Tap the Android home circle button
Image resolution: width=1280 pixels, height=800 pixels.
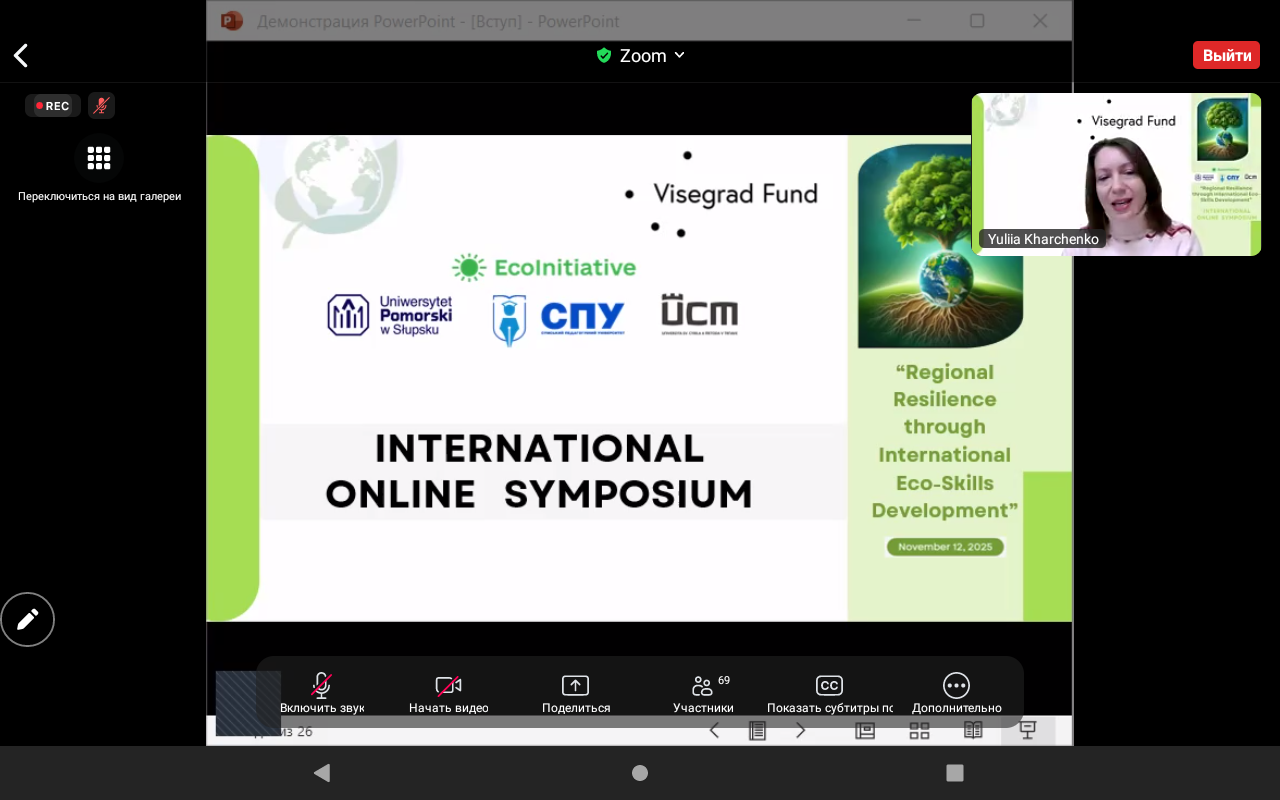640,773
